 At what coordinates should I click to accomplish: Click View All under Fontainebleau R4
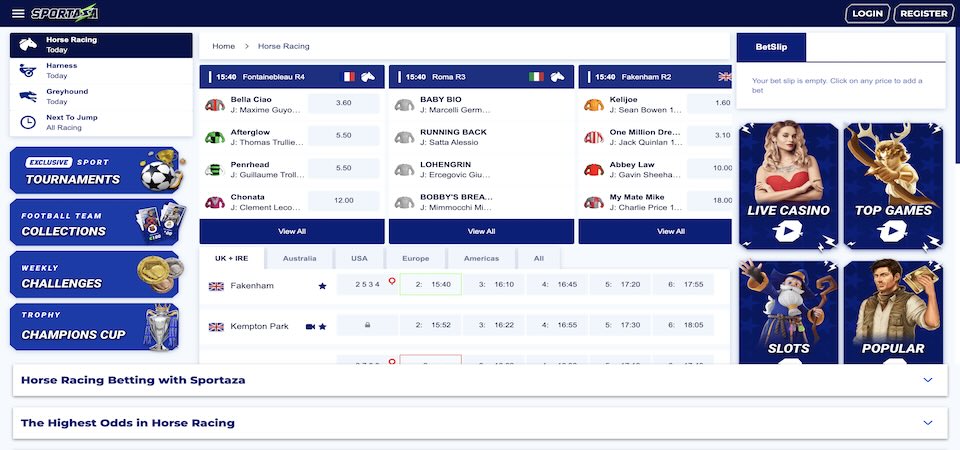click(x=292, y=231)
